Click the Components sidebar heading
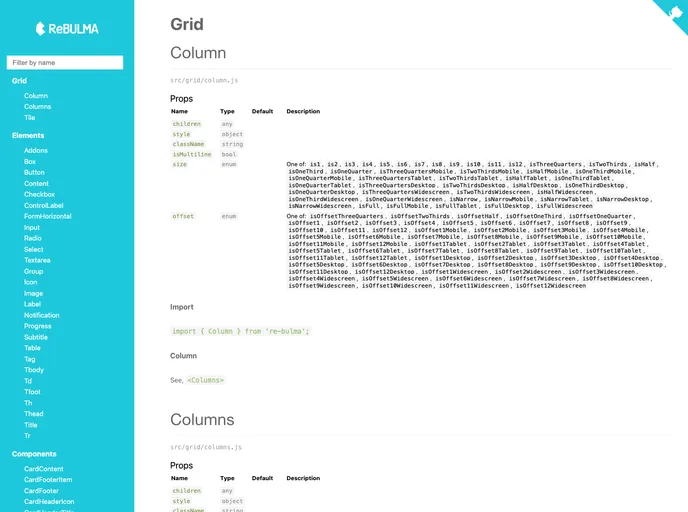This screenshot has height=512, width=688. coord(34,454)
